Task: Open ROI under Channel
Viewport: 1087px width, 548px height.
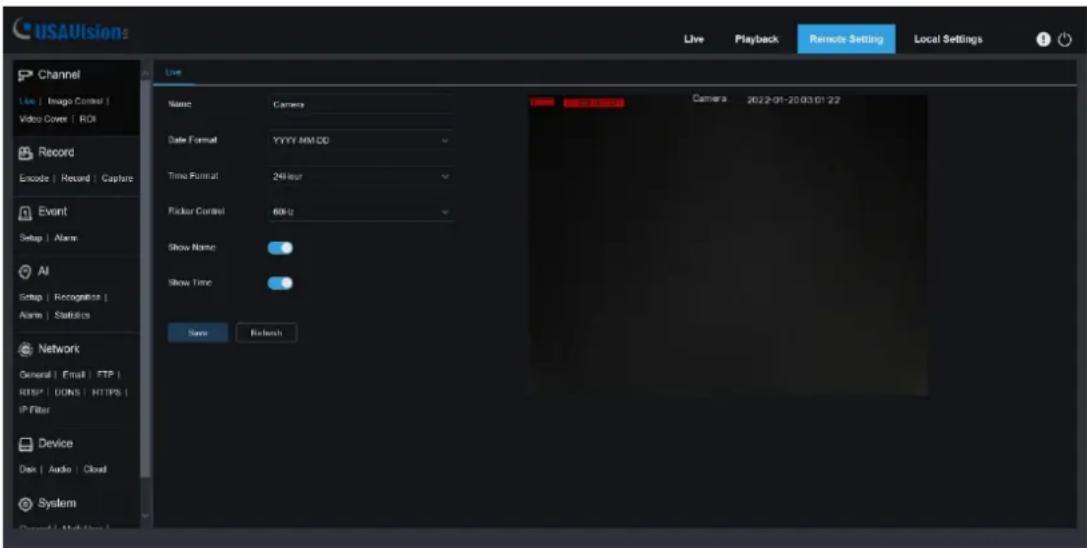Action: point(87,119)
